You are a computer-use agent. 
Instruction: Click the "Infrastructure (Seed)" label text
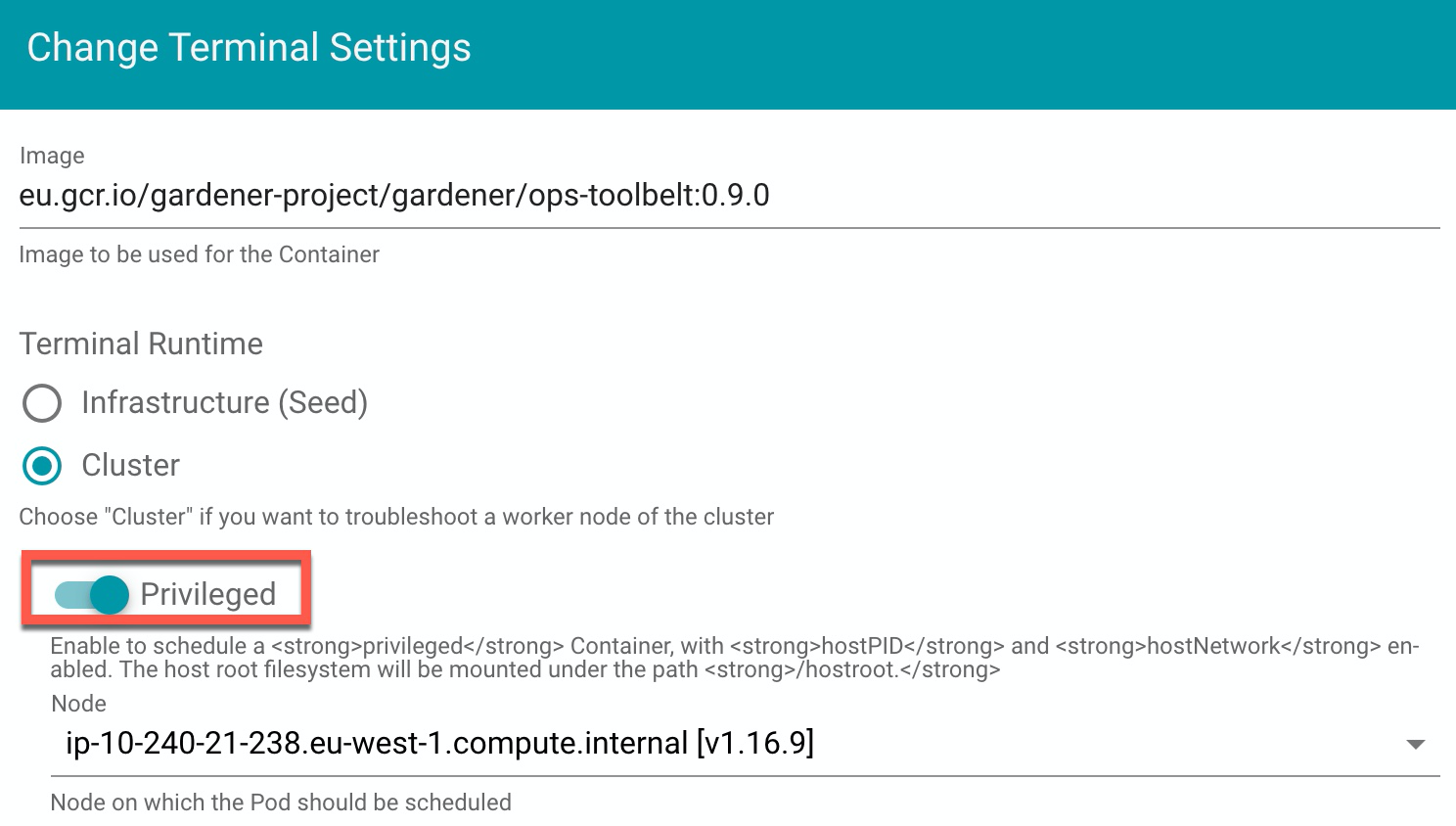pyautogui.click(x=224, y=403)
